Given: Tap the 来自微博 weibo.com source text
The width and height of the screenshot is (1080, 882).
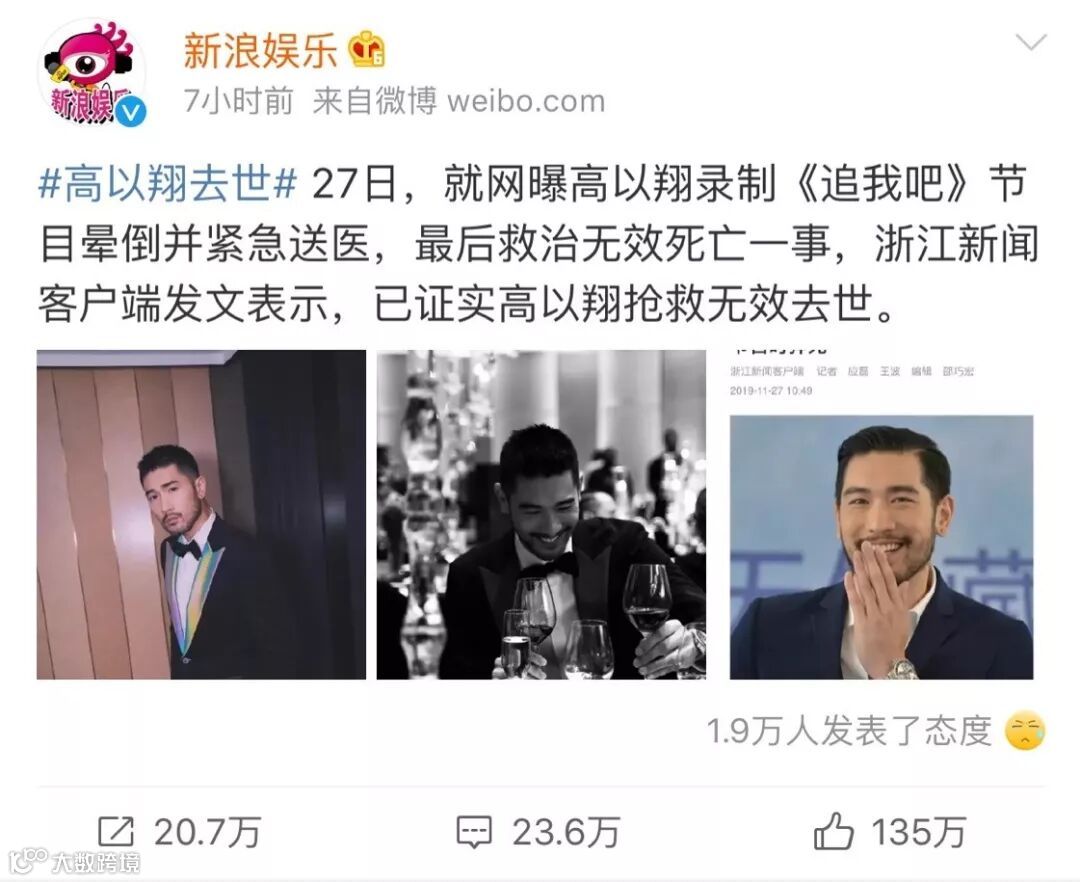Looking at the screenshot, I should [x=459, y=101].
